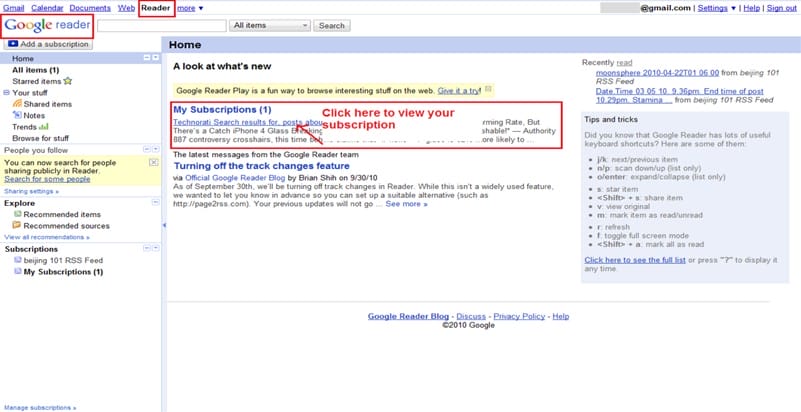Collapse the Your stuff tree section
The height and width of the screenshot is (412, 801).
point(6,93)
